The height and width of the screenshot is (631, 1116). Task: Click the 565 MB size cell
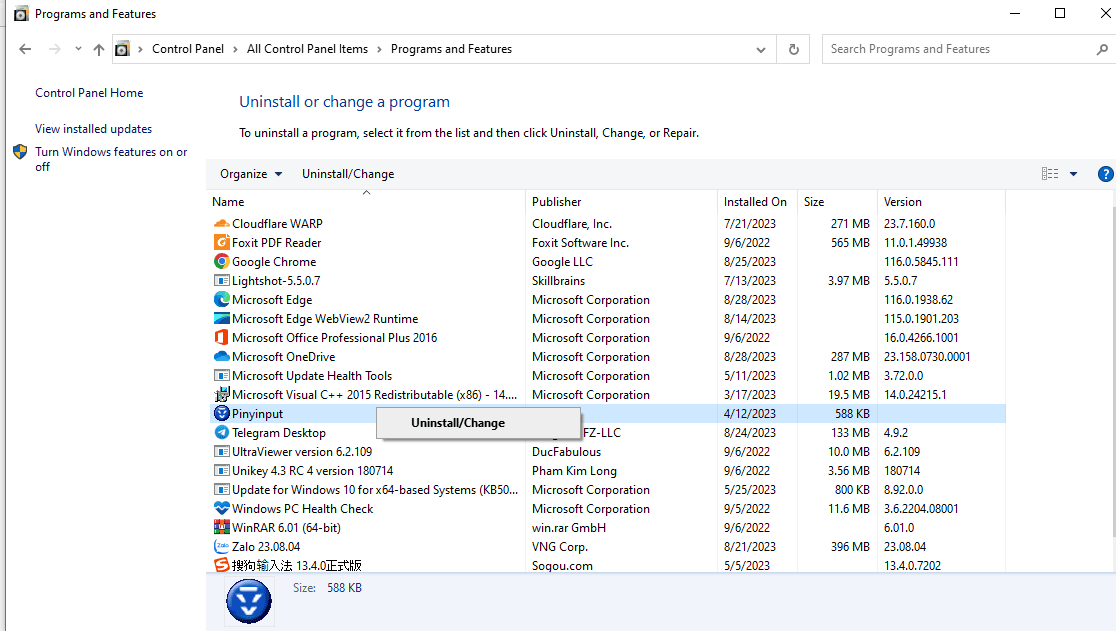point(850,243)
